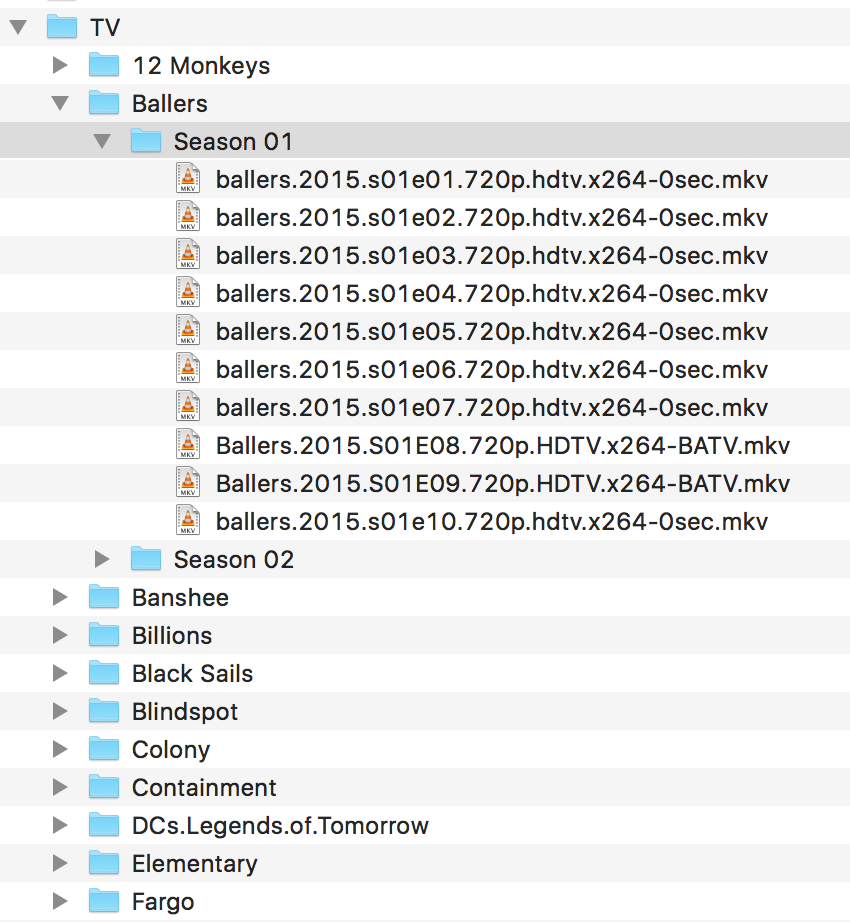Expand the Containment folder
Screen dimensions: 850x922
tap(60, 788)
